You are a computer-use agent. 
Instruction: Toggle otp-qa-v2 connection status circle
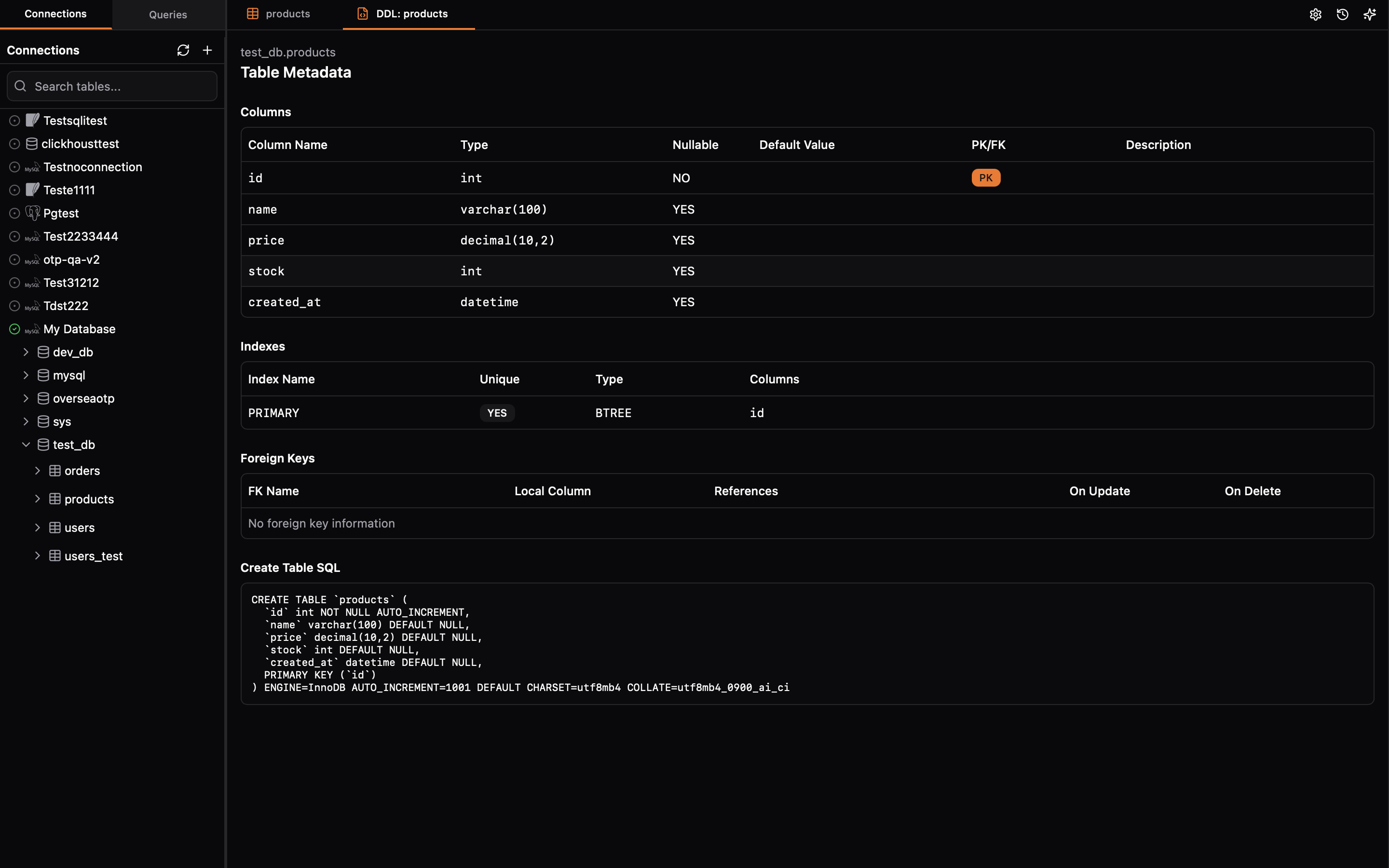click(x=15, y=259)
